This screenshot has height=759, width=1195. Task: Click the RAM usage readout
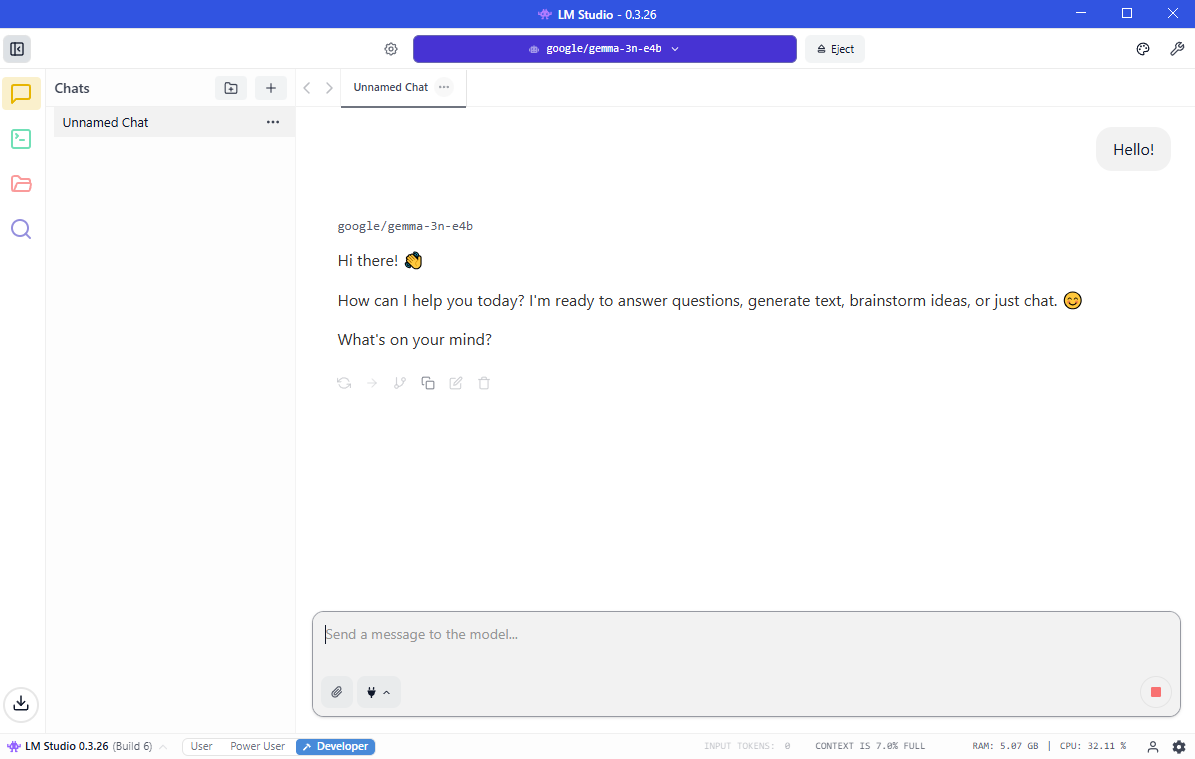(x=1005, y=747)
